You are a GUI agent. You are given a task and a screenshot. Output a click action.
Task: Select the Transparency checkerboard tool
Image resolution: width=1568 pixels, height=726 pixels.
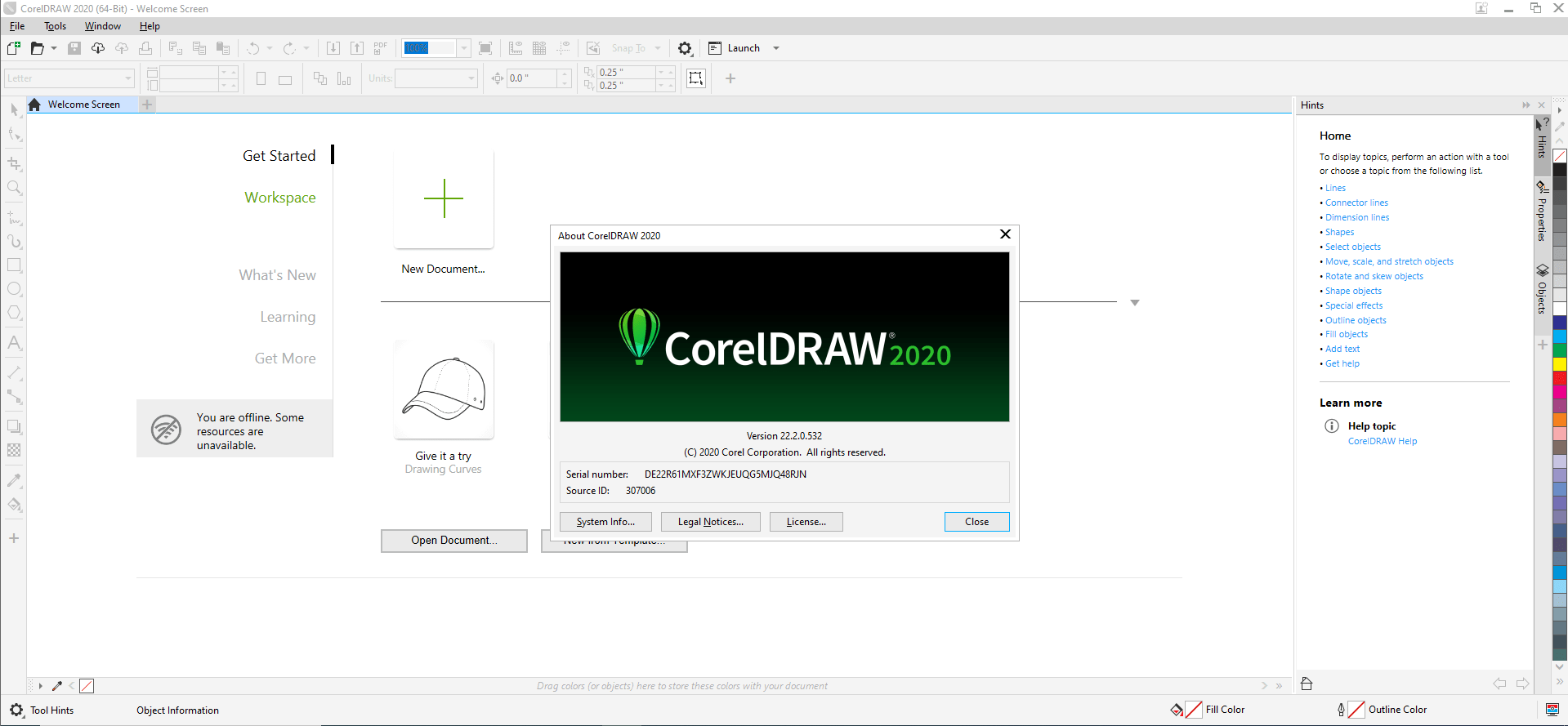coord(14,450)
